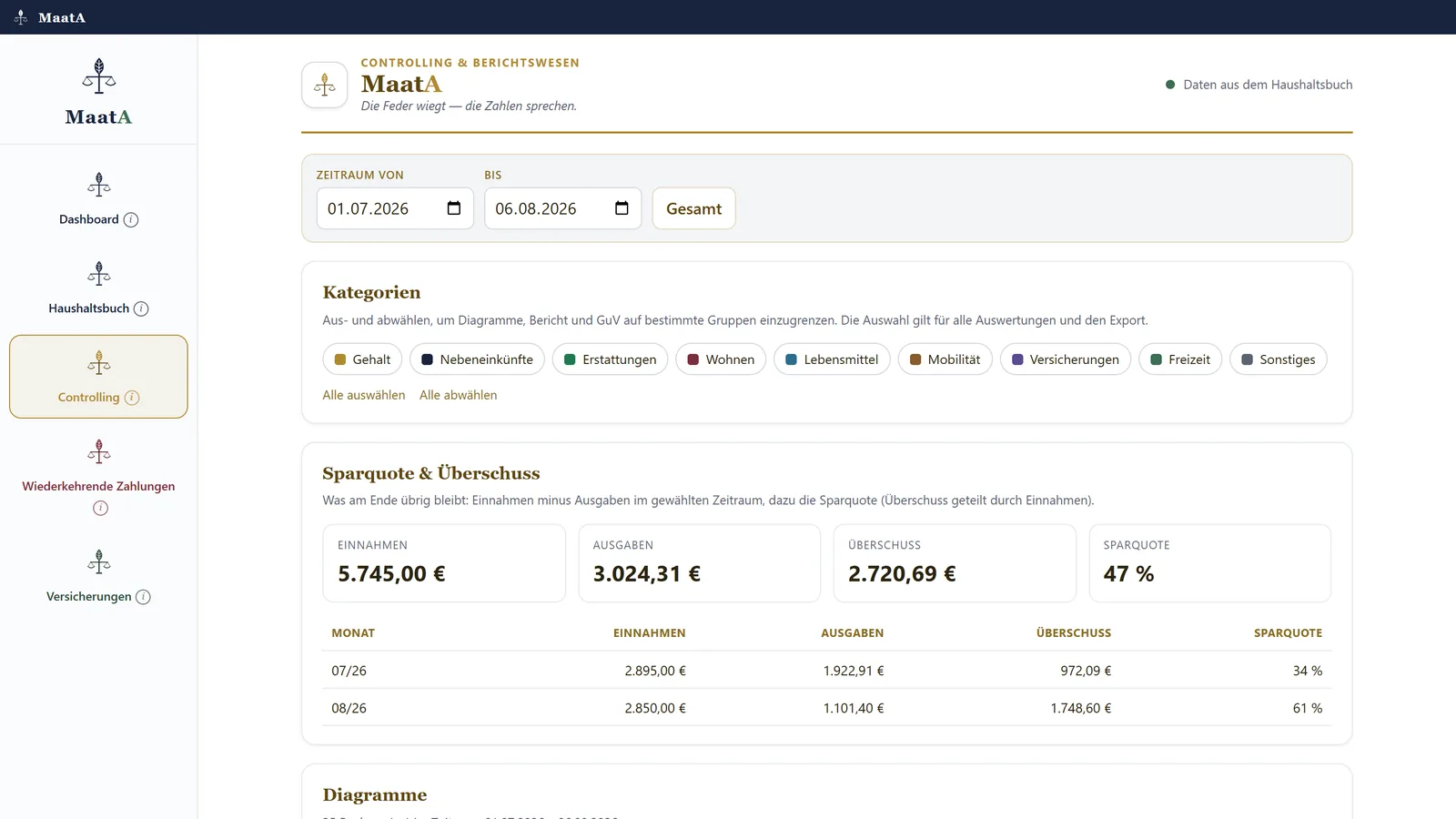Click the Diagramme section heading
1456x819 pixels.
375,795
